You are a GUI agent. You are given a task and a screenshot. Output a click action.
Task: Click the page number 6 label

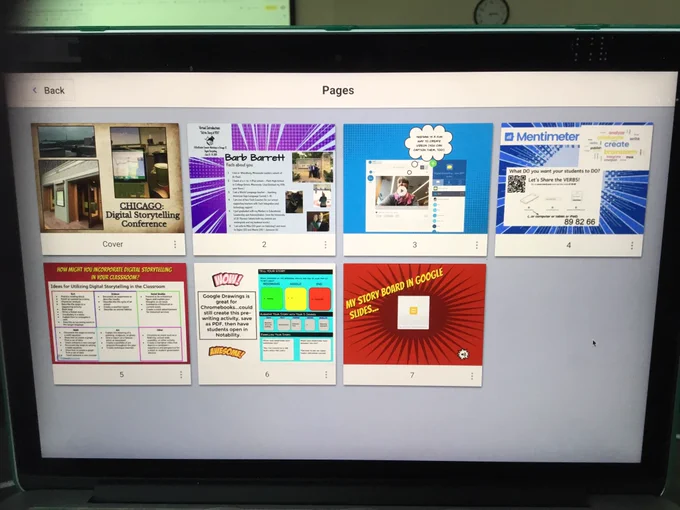(x=267, y=374)
